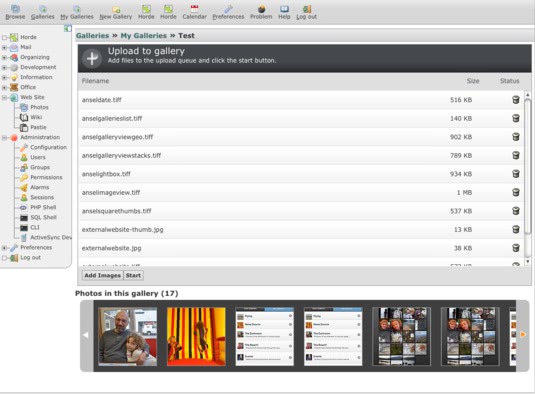Follow the My Galleries breadcrumb link
Viewport: 535px width, 394px height.
[144, 35]
